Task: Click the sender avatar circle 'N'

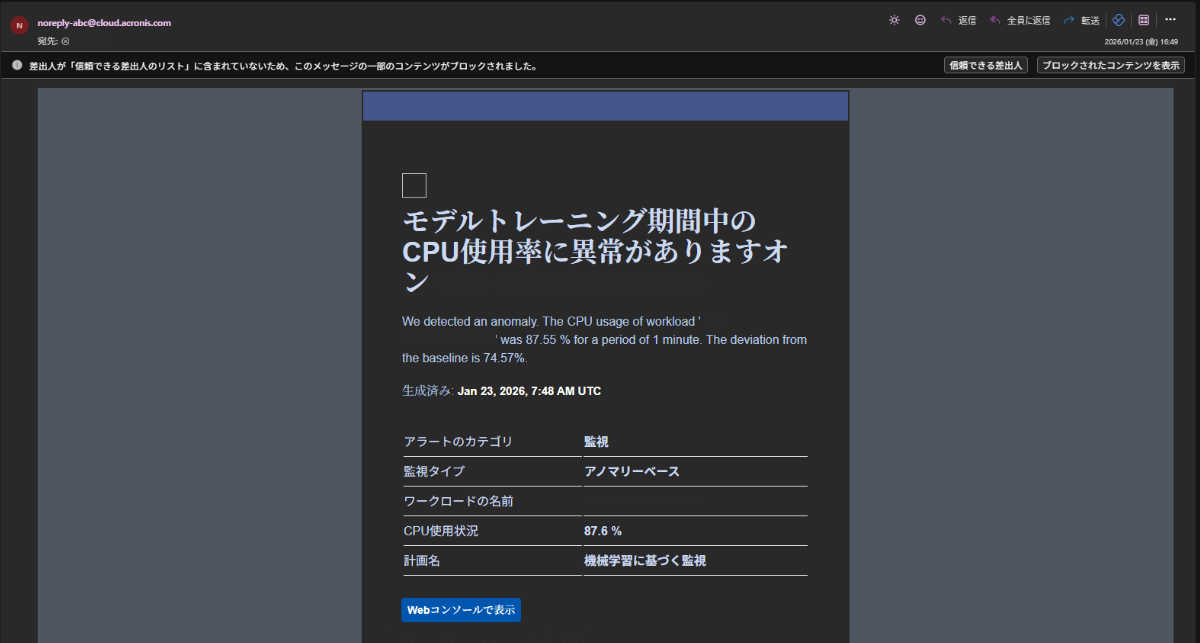Action: (x=19, y=26)
